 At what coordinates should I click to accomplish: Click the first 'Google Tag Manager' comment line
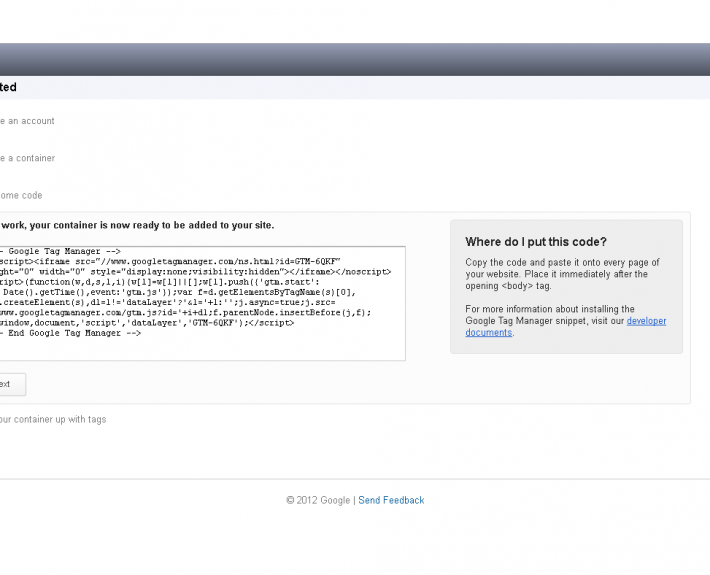click(x=62, y=252)
